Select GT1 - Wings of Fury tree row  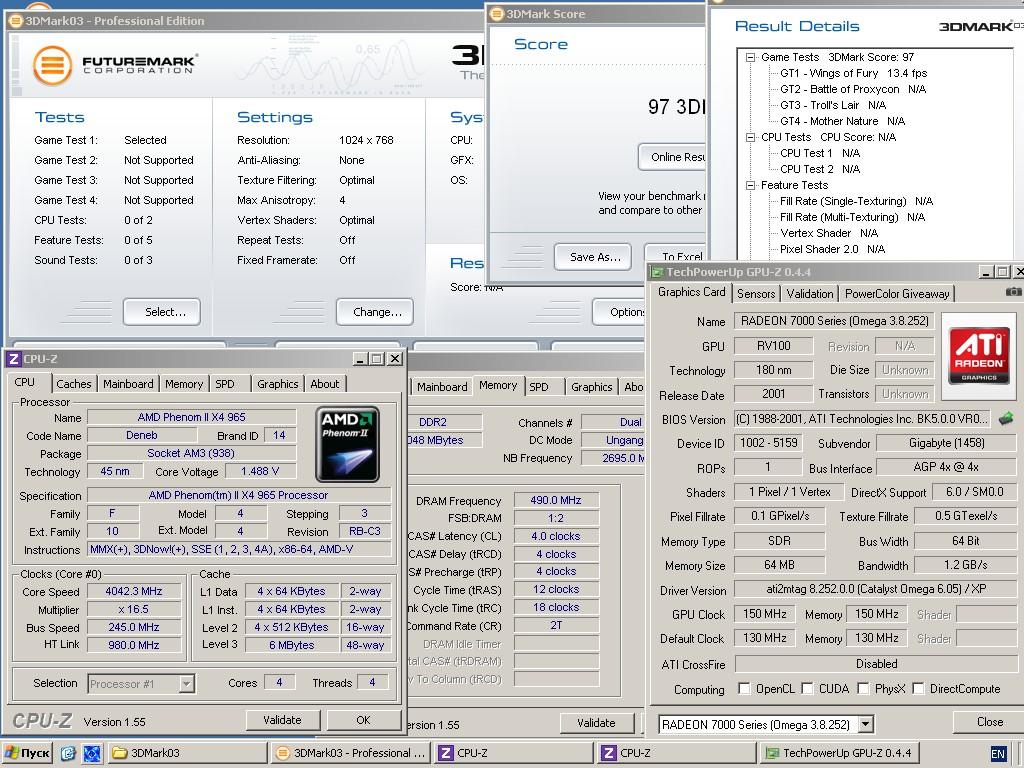[854, 73]
